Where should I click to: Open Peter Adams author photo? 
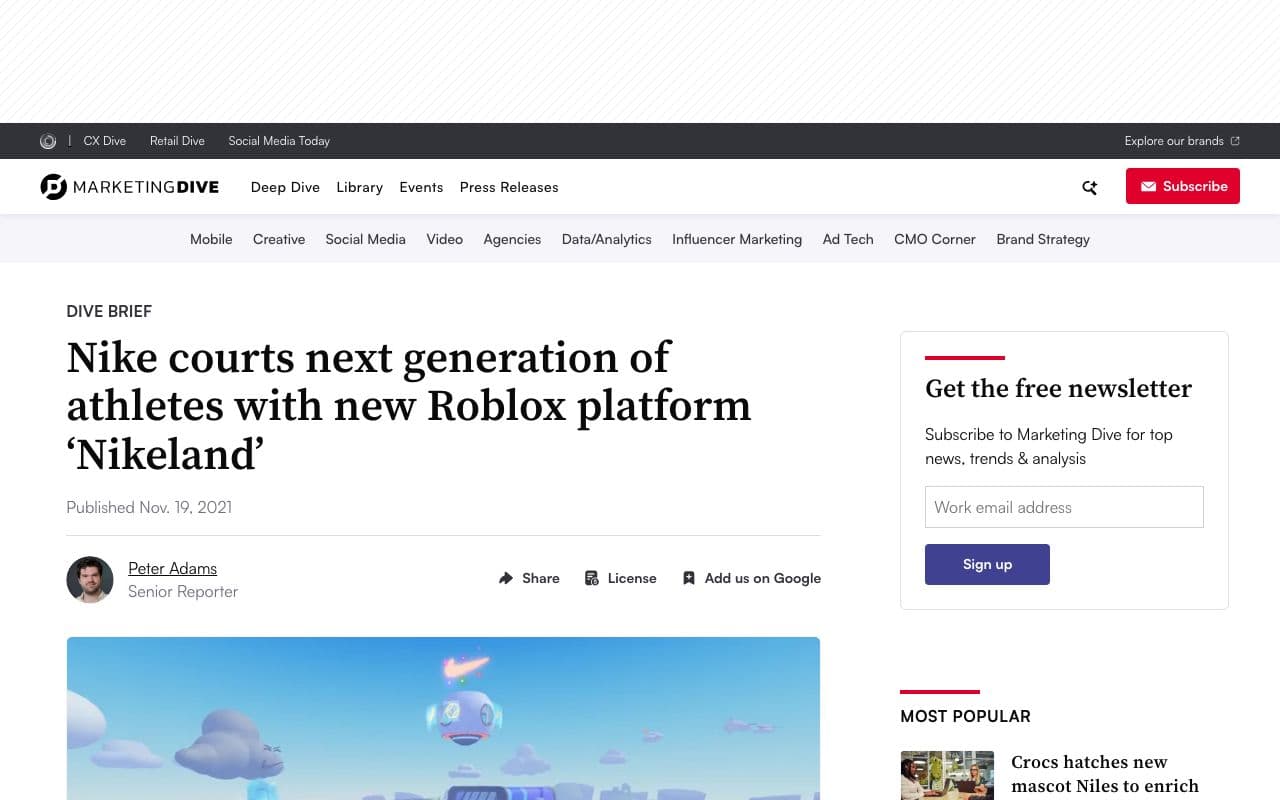pos(90,580)
